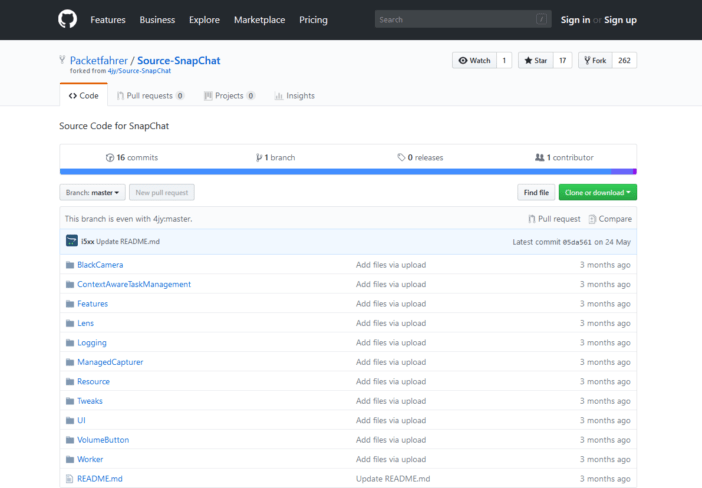
Task: View the 1 branch list
Action: click(x=275, y=158)
